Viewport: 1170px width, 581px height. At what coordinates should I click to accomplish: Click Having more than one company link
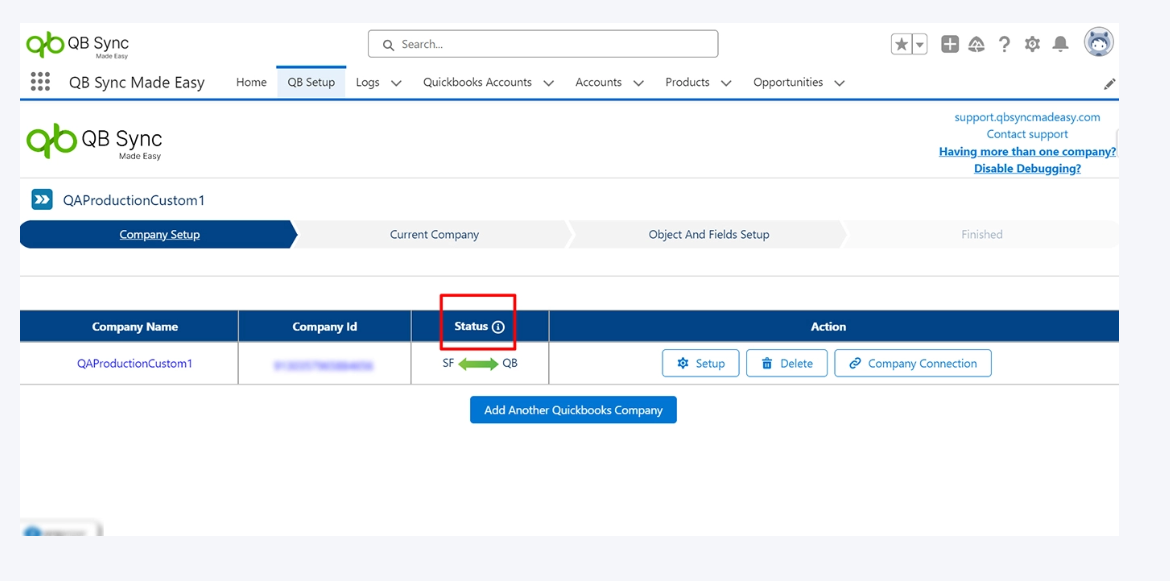click(x=1027, y=151)
